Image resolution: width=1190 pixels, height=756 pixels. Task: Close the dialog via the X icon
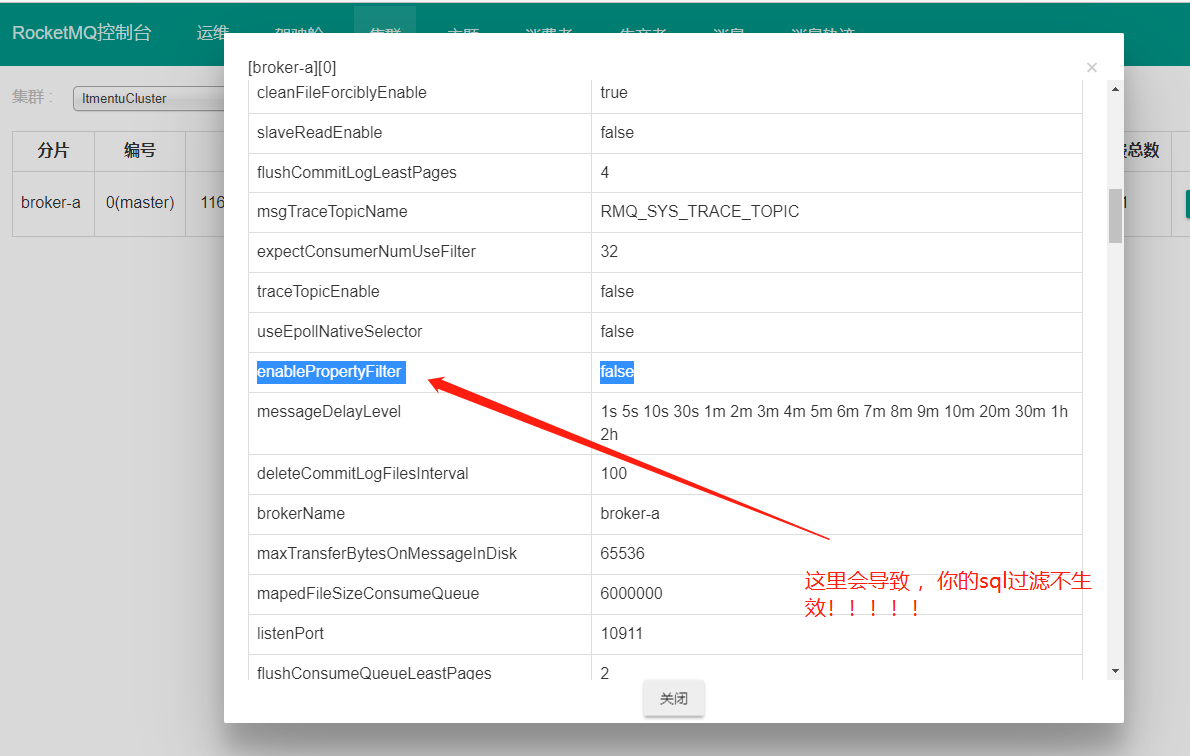coord(1091,67)
